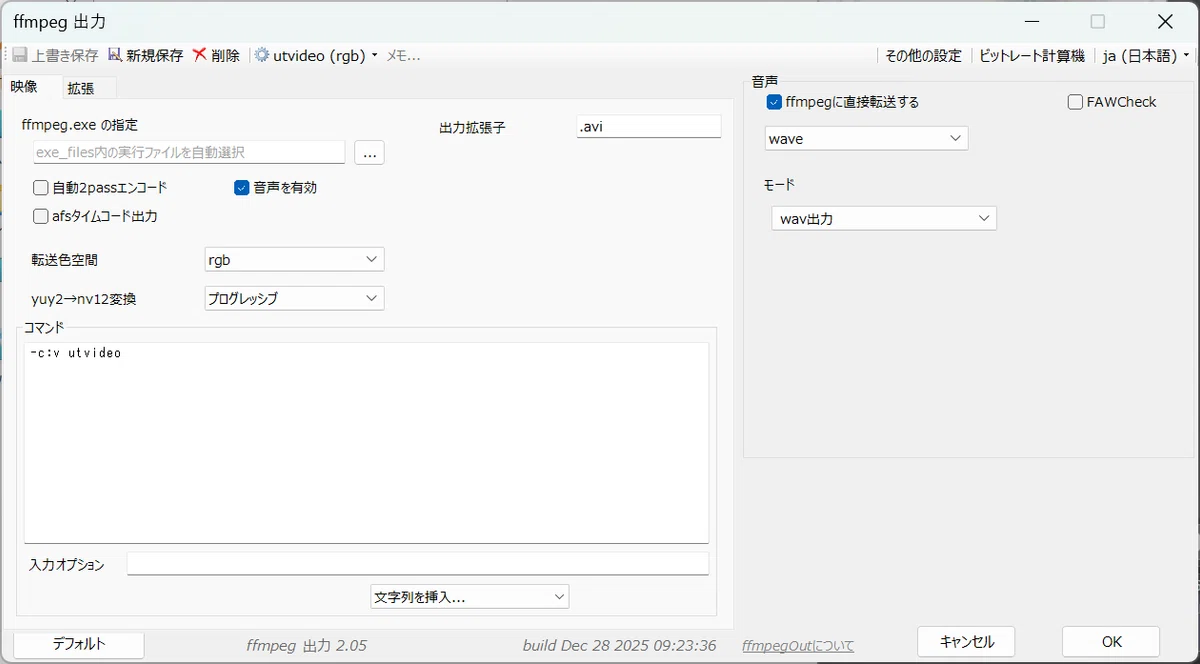This screenshot has height=664, width=1200.
Task: Click the 入力オプション text field
Action: pyautogui.click(x=418, y=564)
